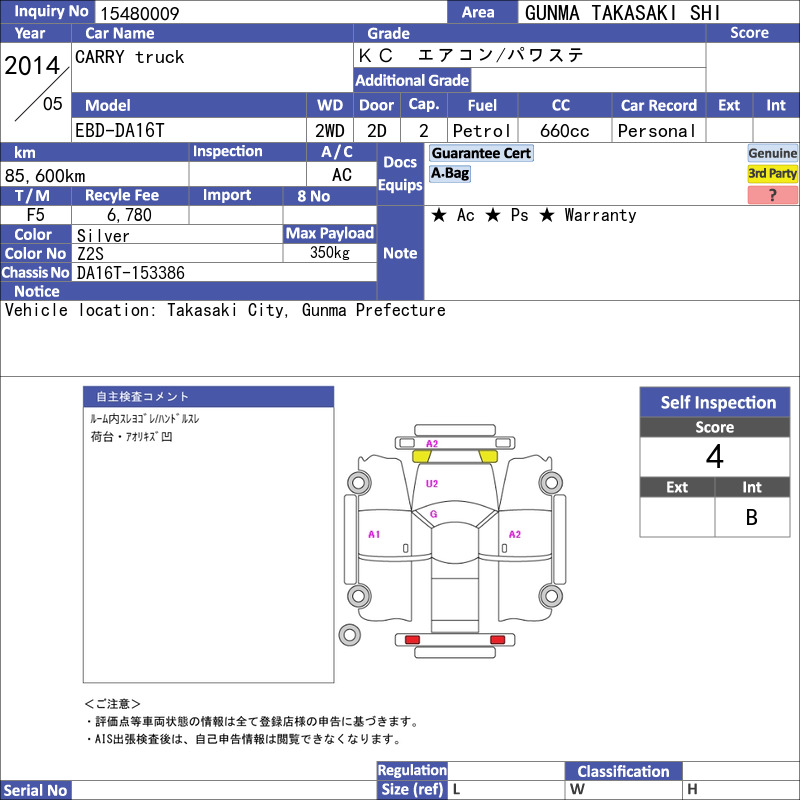
Task: Click the G marker on windshield
Action: (434, 514)
